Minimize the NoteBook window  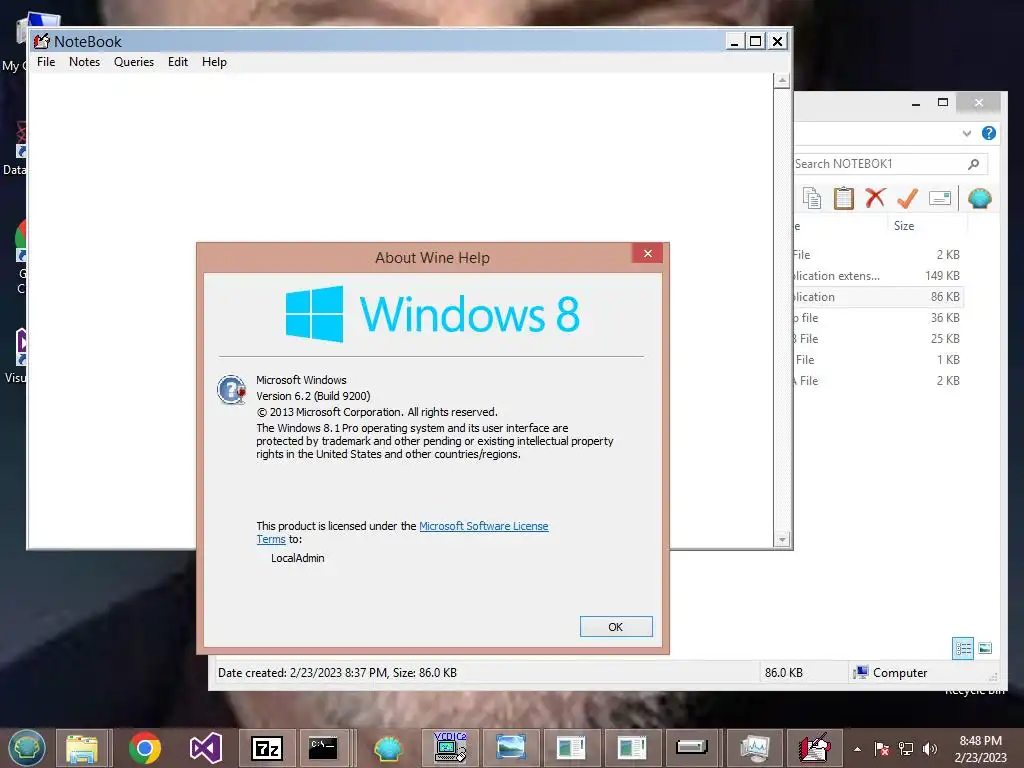click(x=735, y=41)
